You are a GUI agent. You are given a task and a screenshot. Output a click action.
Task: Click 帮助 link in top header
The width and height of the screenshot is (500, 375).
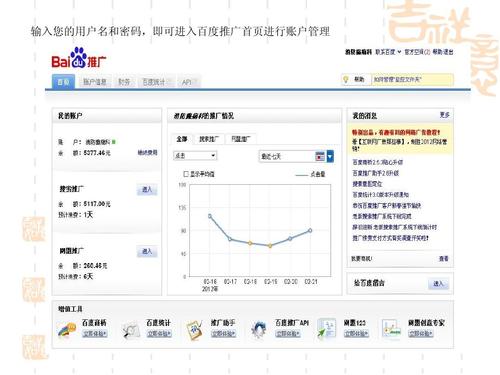[x=437, y=52]
